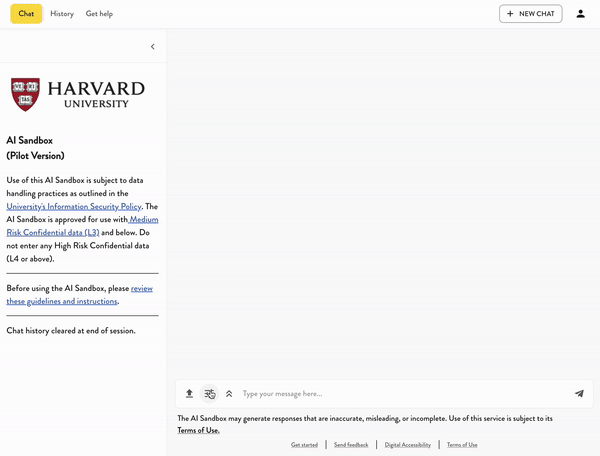Image resolution: width=600 pixels, height=456 pixels.
Task: Click the upload file icon
Action: click(x=189, y=394)
